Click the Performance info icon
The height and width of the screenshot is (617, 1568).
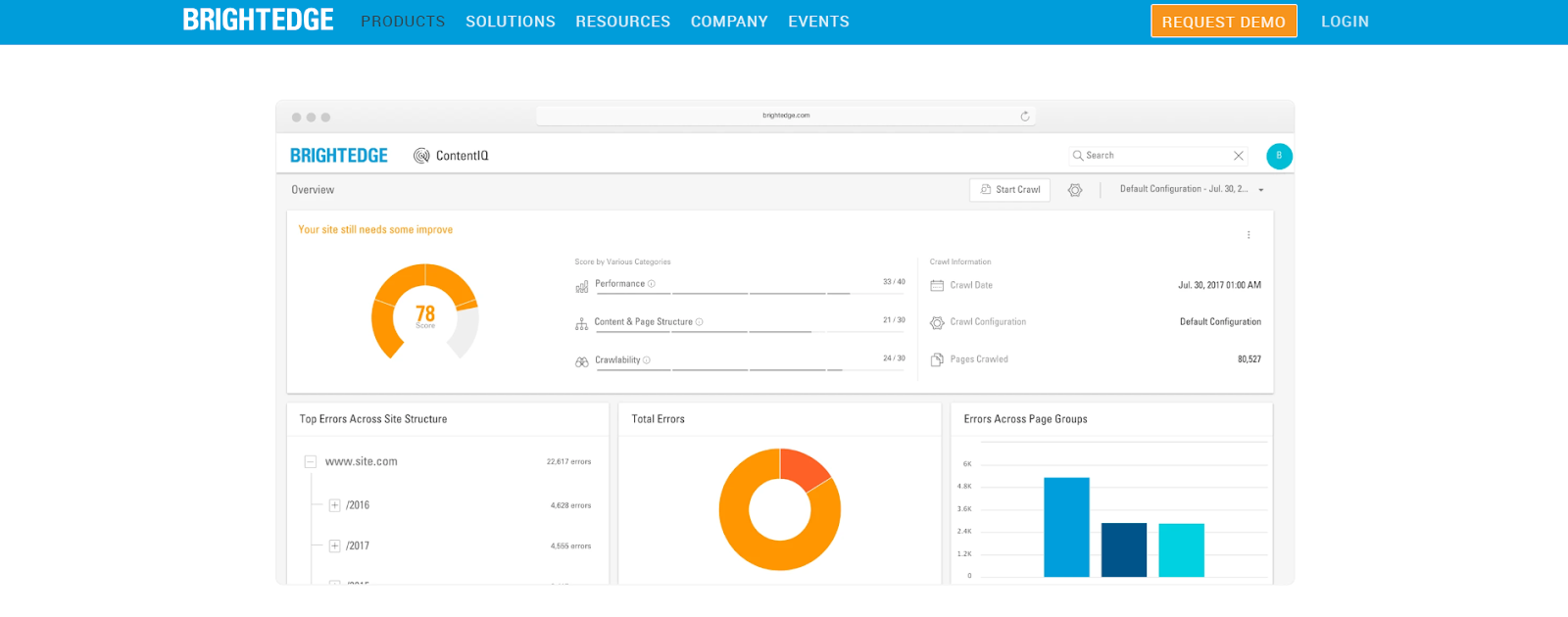click(652, 284)
